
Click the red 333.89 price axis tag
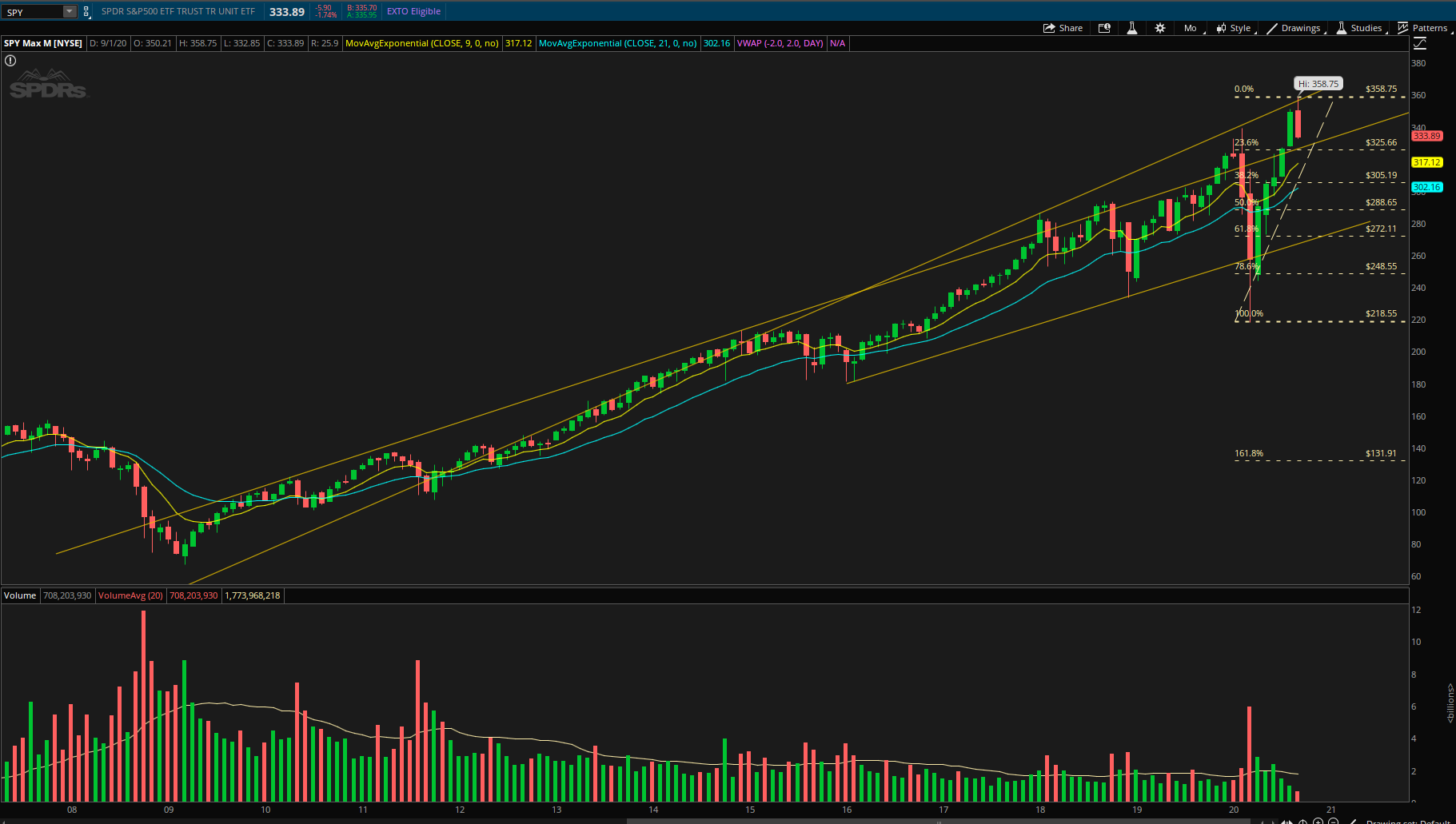(x=1427, y=136)
